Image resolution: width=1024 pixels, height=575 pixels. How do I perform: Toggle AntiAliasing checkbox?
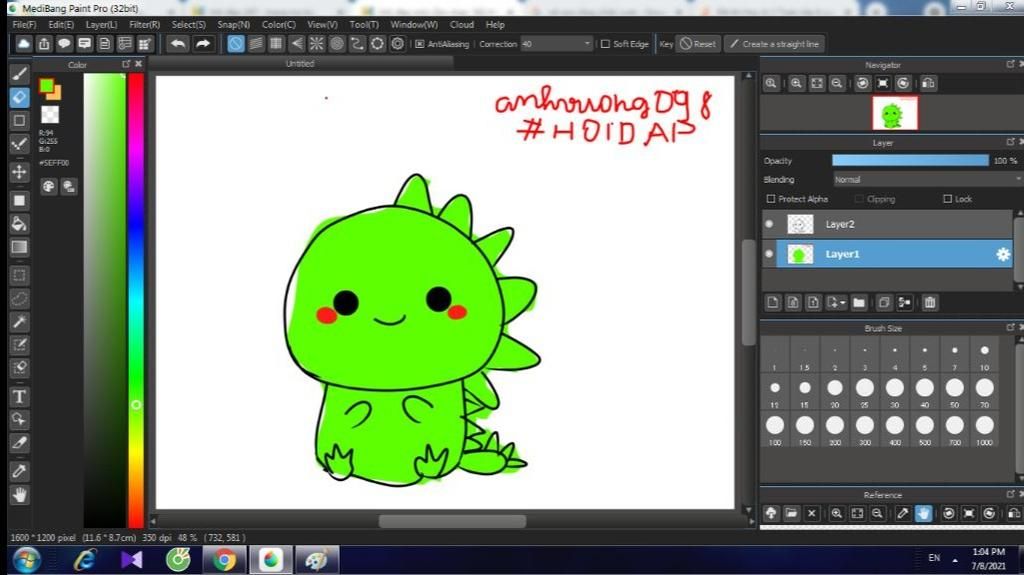coord(420,44)
